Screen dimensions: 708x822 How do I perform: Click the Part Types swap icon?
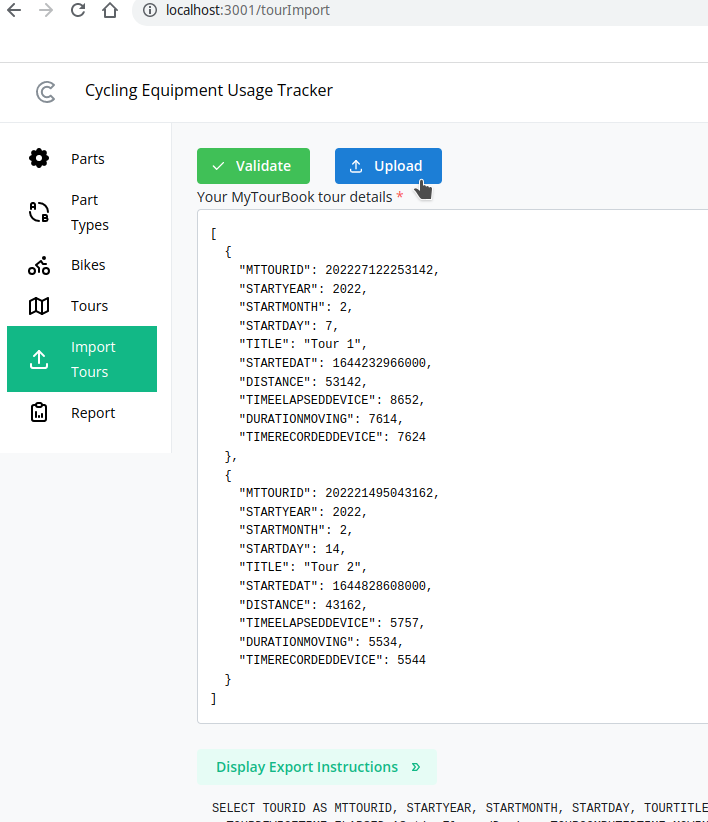39,212
